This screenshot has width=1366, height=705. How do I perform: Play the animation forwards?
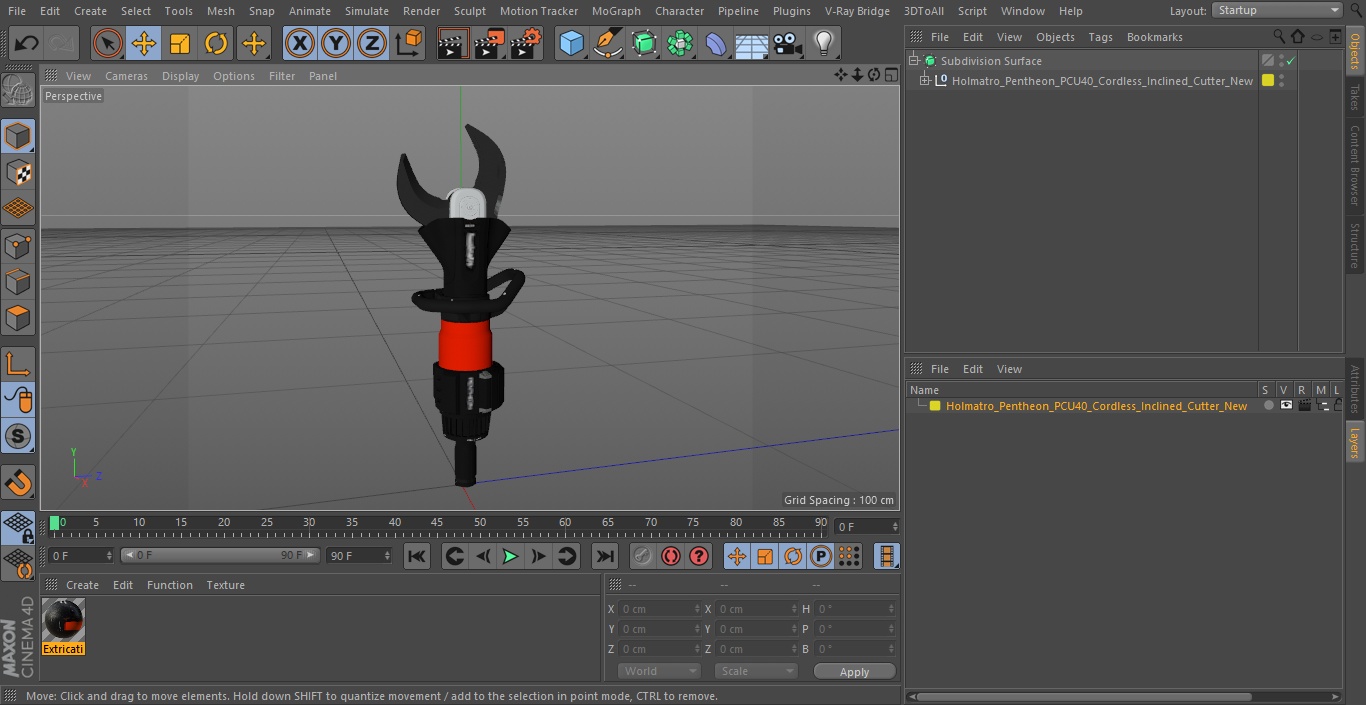coord(510,556)
